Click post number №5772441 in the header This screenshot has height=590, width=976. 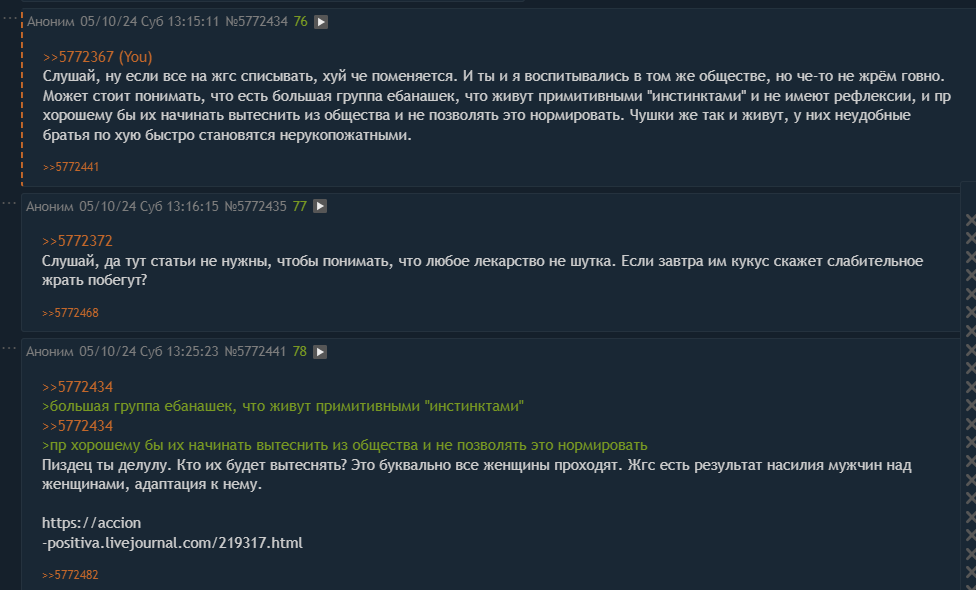(255, 352)
